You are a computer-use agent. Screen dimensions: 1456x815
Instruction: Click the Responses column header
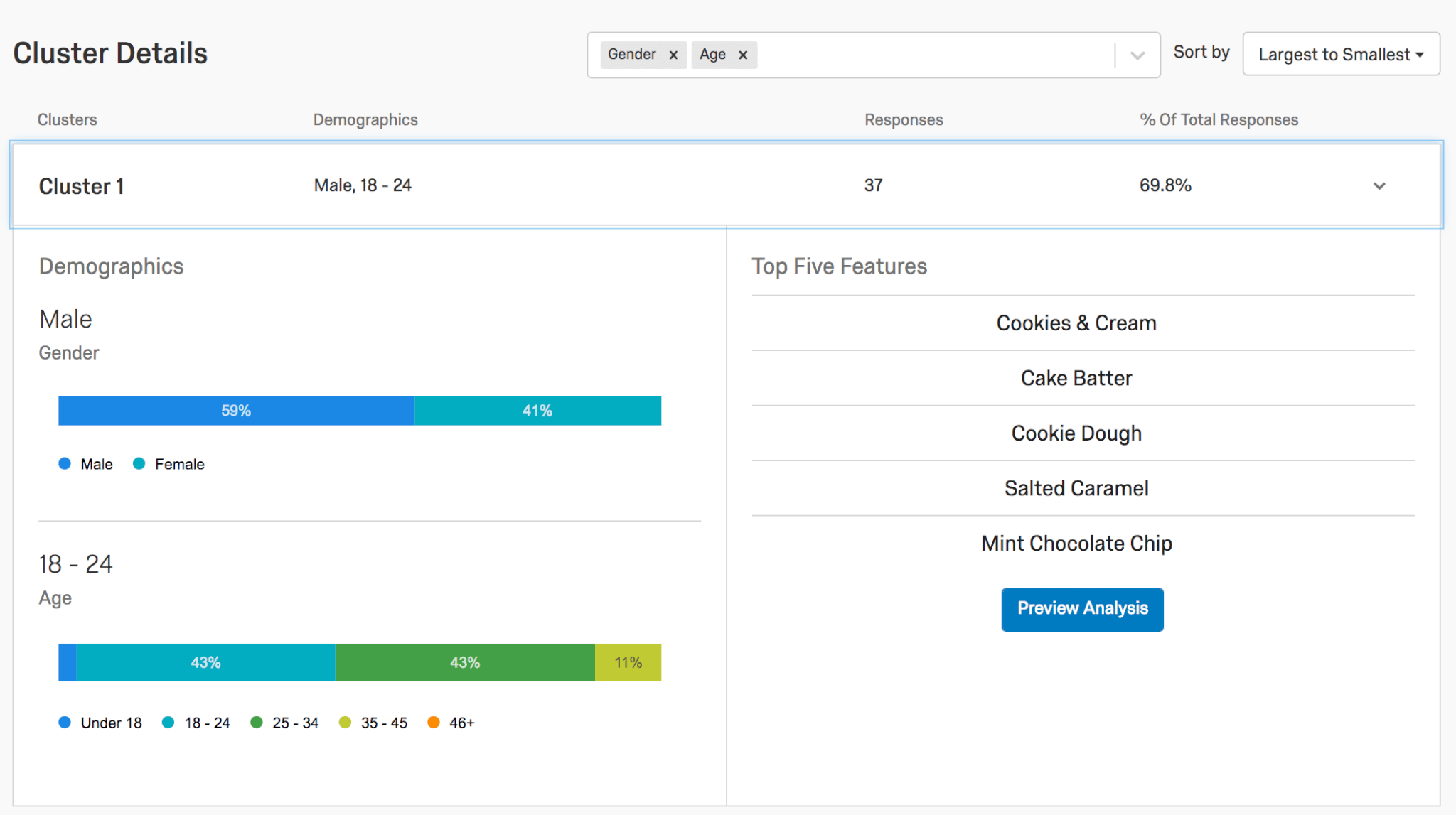click(x=904, y=119)
